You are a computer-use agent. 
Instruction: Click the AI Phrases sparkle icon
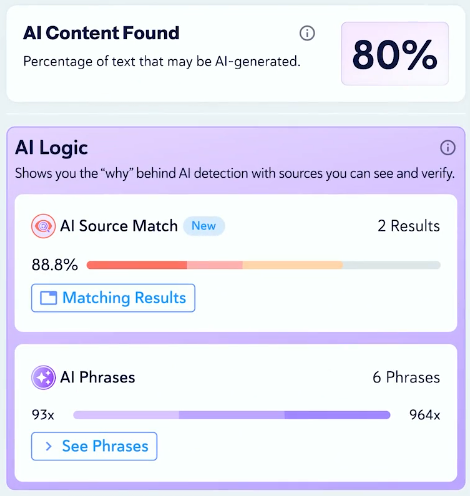[x=43, y=378]
